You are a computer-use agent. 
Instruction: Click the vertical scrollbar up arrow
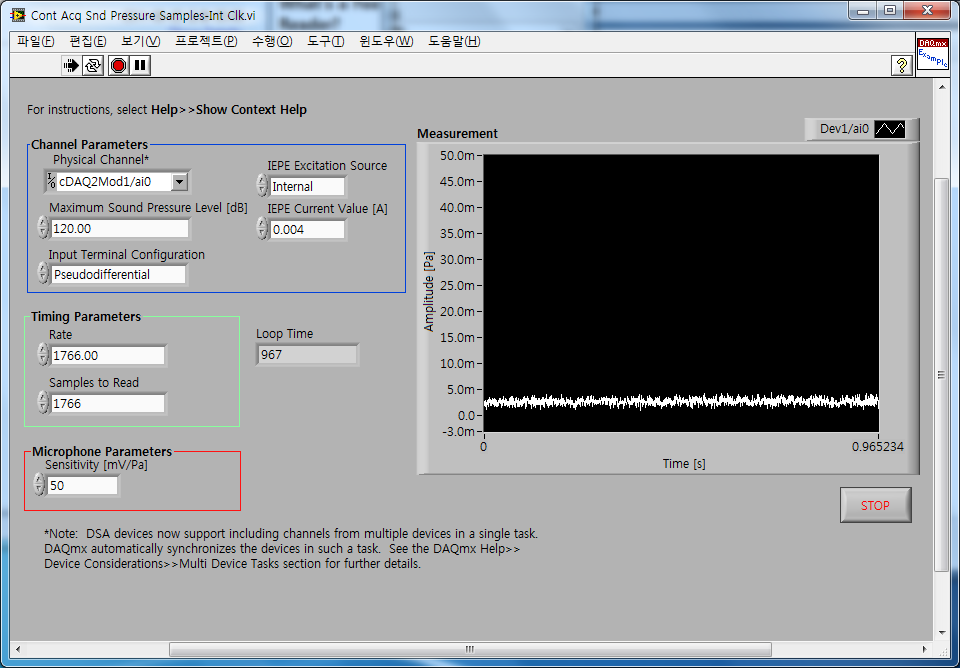point(942,88)
